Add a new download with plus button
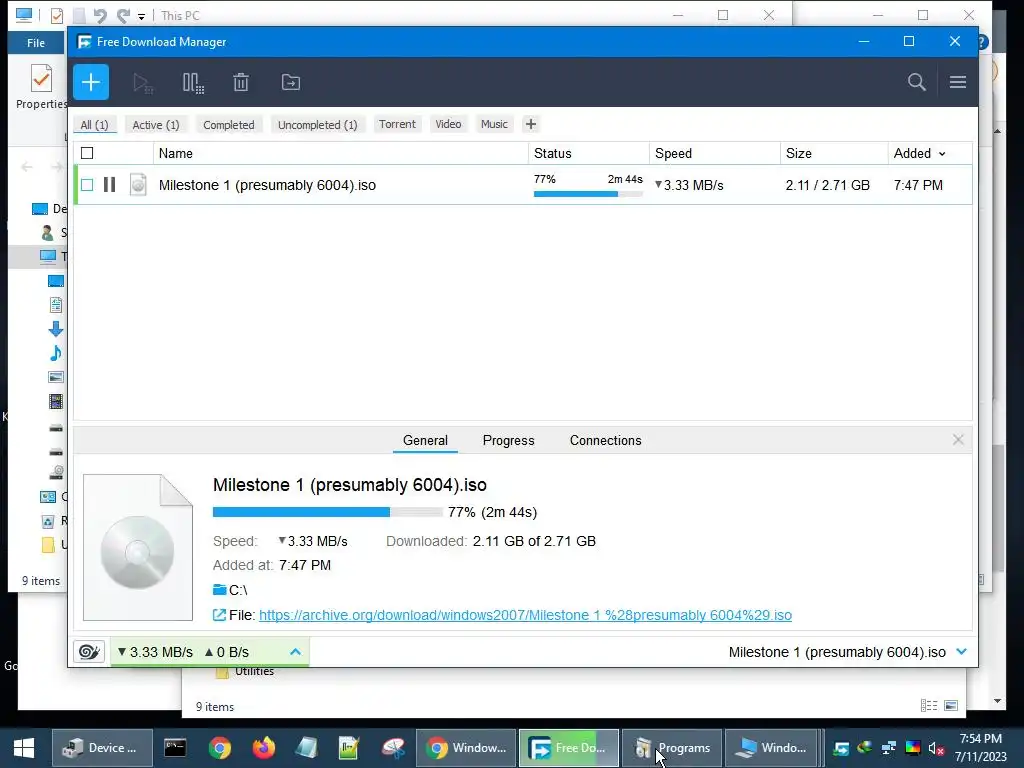 coord(91,82)
